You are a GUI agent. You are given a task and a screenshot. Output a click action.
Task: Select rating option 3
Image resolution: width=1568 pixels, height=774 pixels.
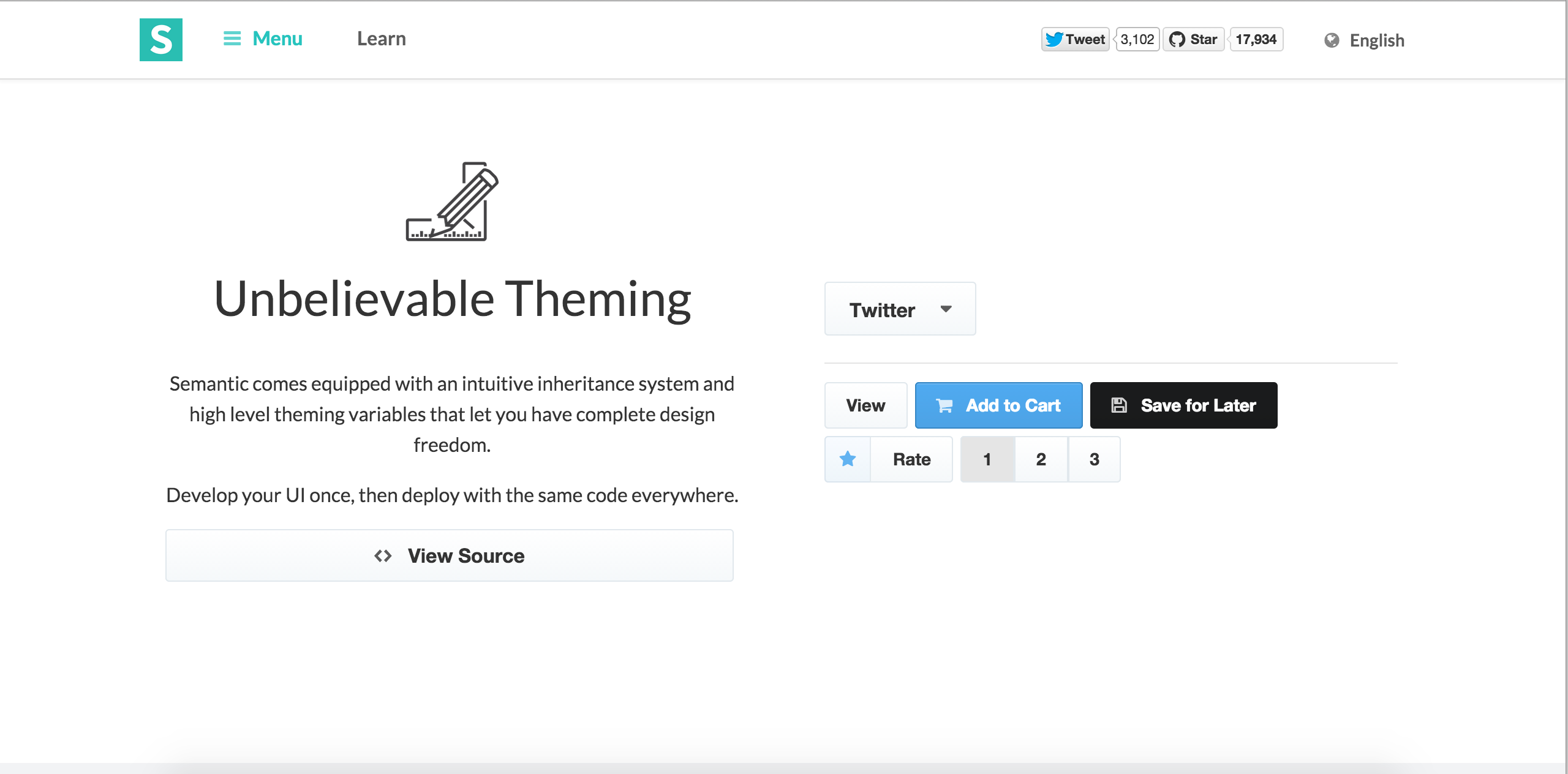tap(1095, 459)
